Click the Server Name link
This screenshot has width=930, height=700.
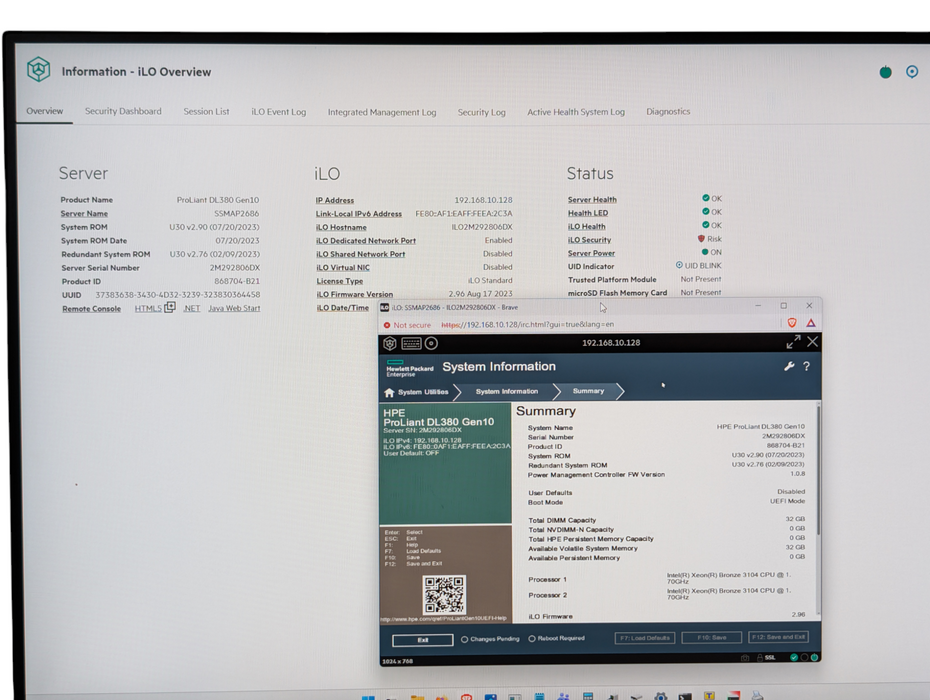pos(84,214)
